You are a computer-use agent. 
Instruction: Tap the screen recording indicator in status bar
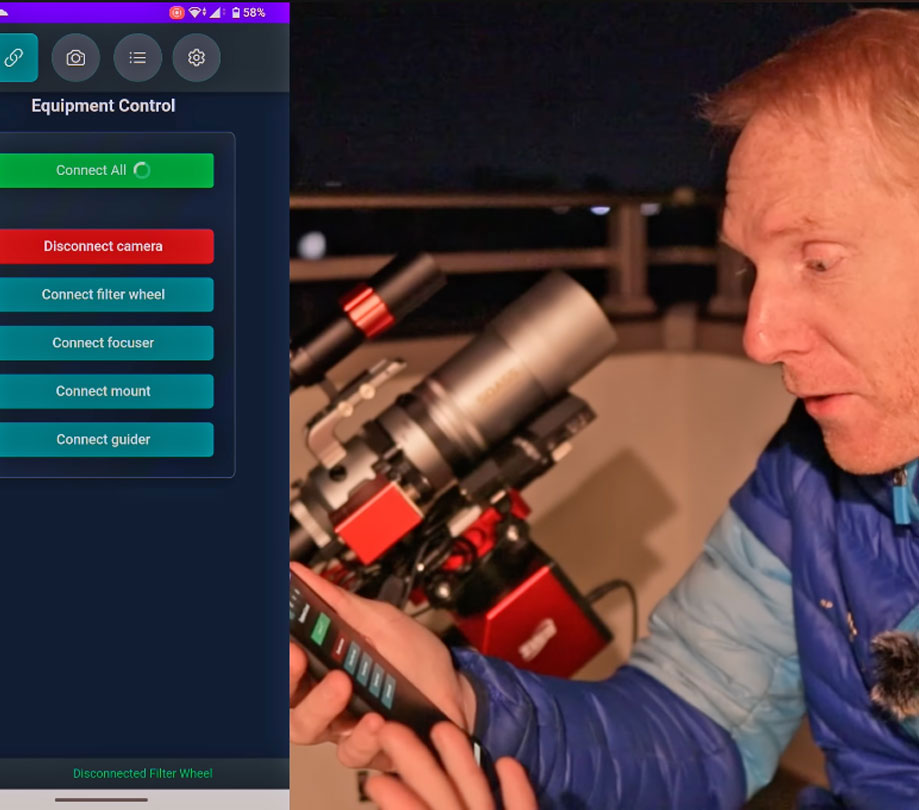pos(177,13)
